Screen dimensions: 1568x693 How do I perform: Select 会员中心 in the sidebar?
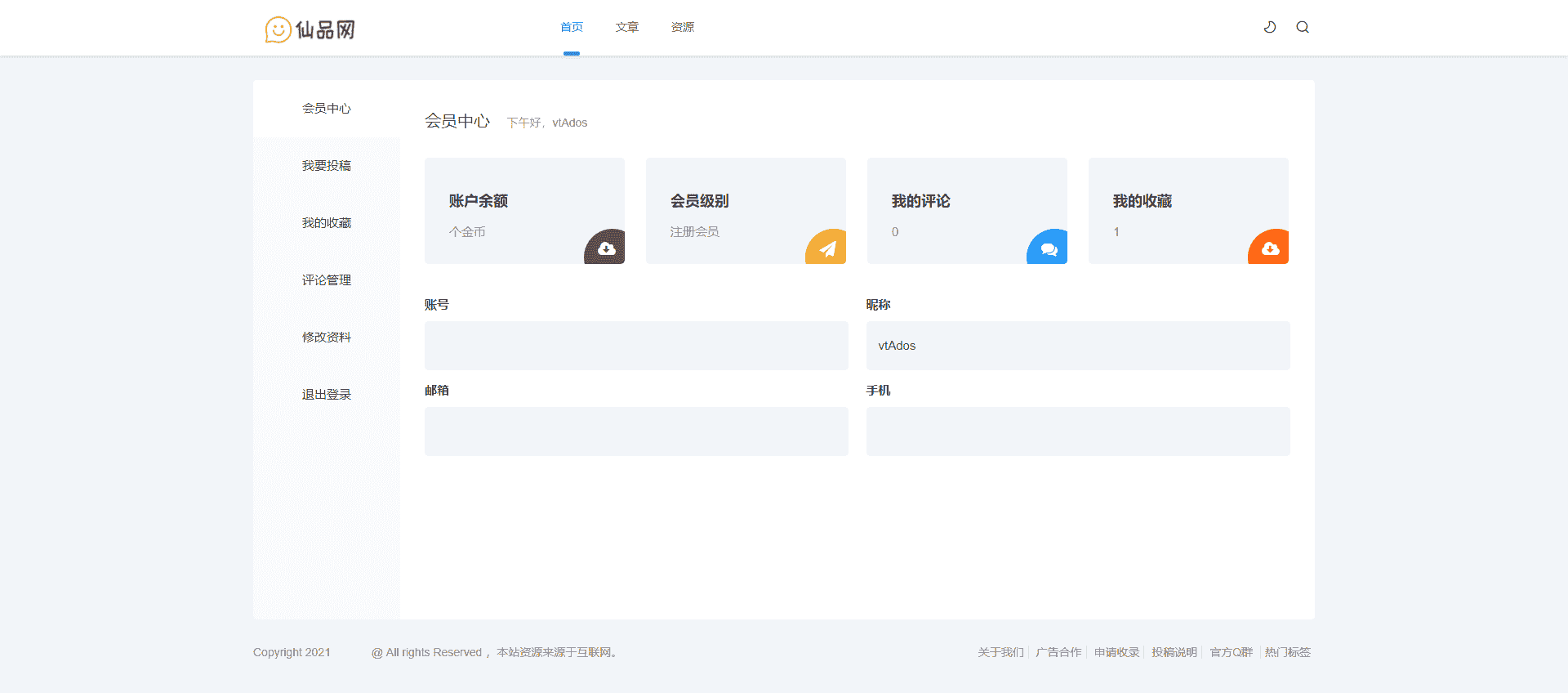pyautogui.click(x=327, y=109)
